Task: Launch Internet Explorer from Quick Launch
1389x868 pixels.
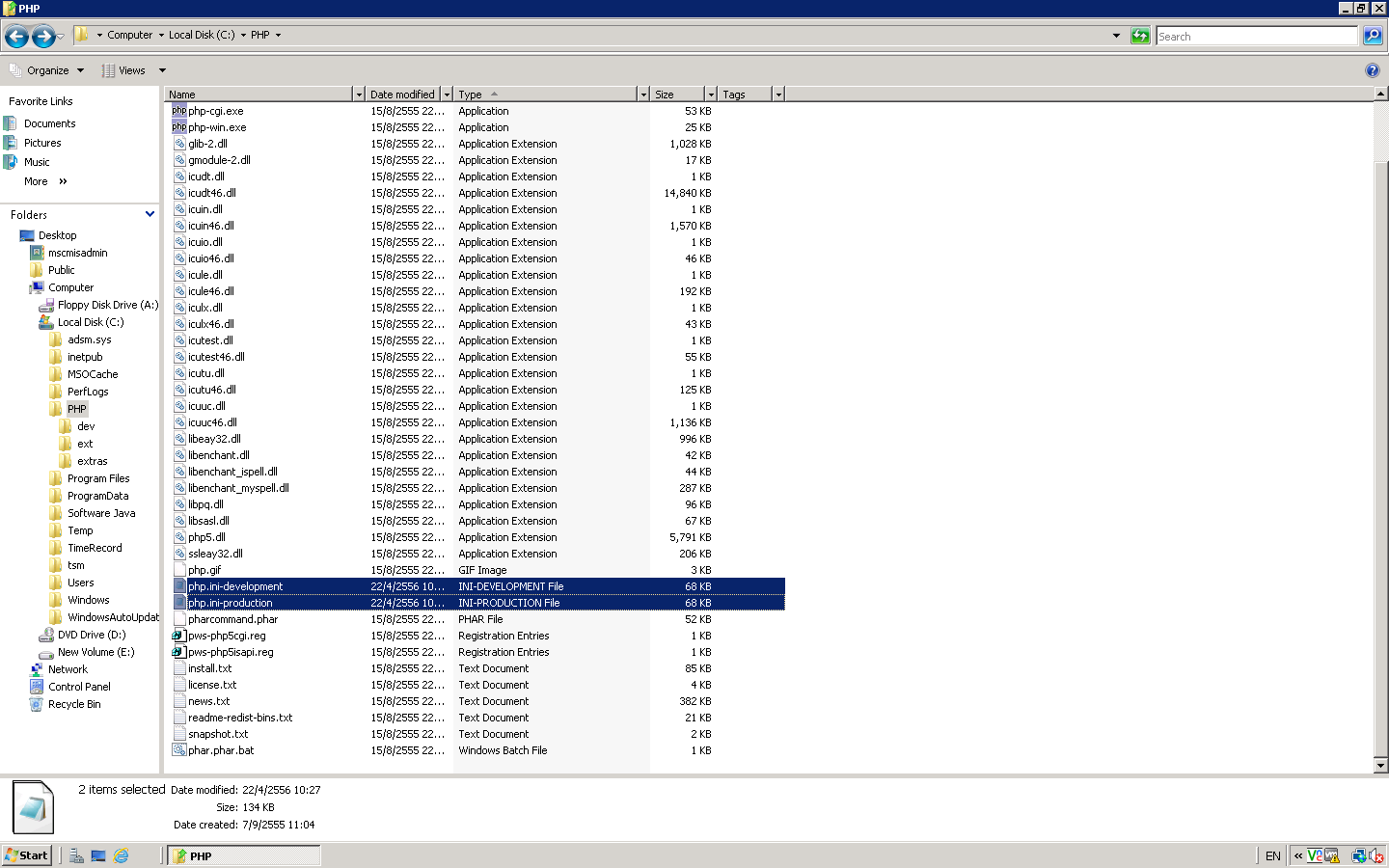Action: coord(122,855)
